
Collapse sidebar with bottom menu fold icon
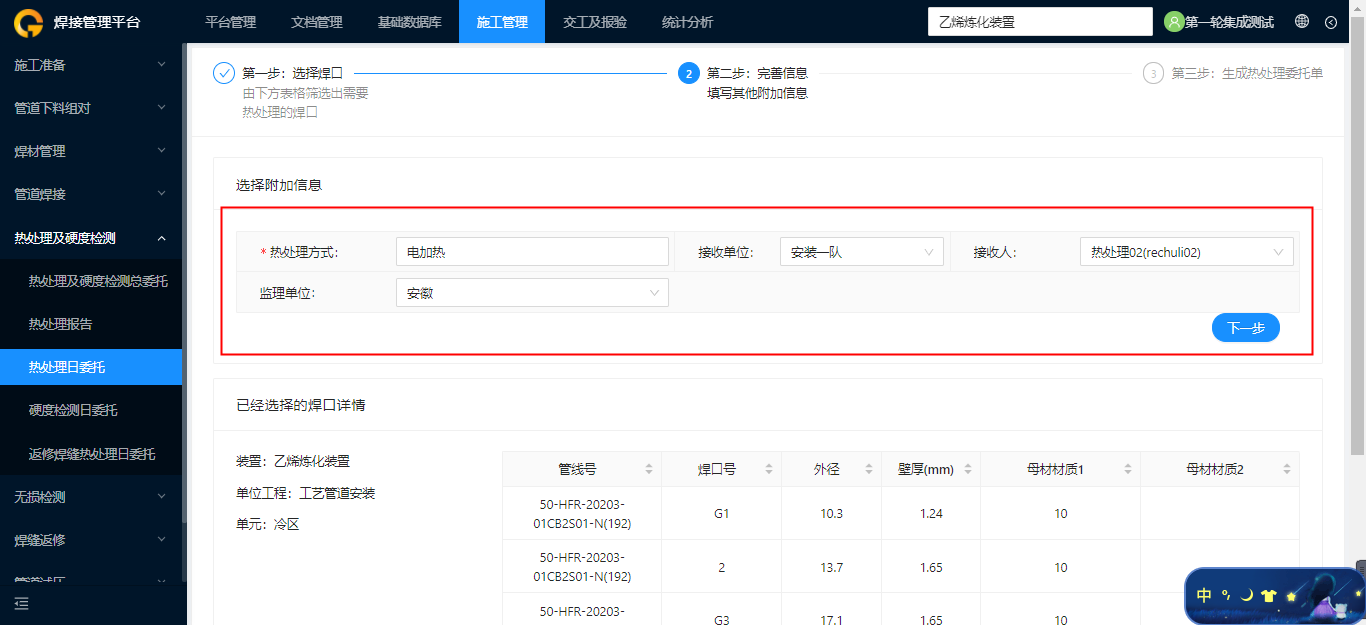pos(22,603)
